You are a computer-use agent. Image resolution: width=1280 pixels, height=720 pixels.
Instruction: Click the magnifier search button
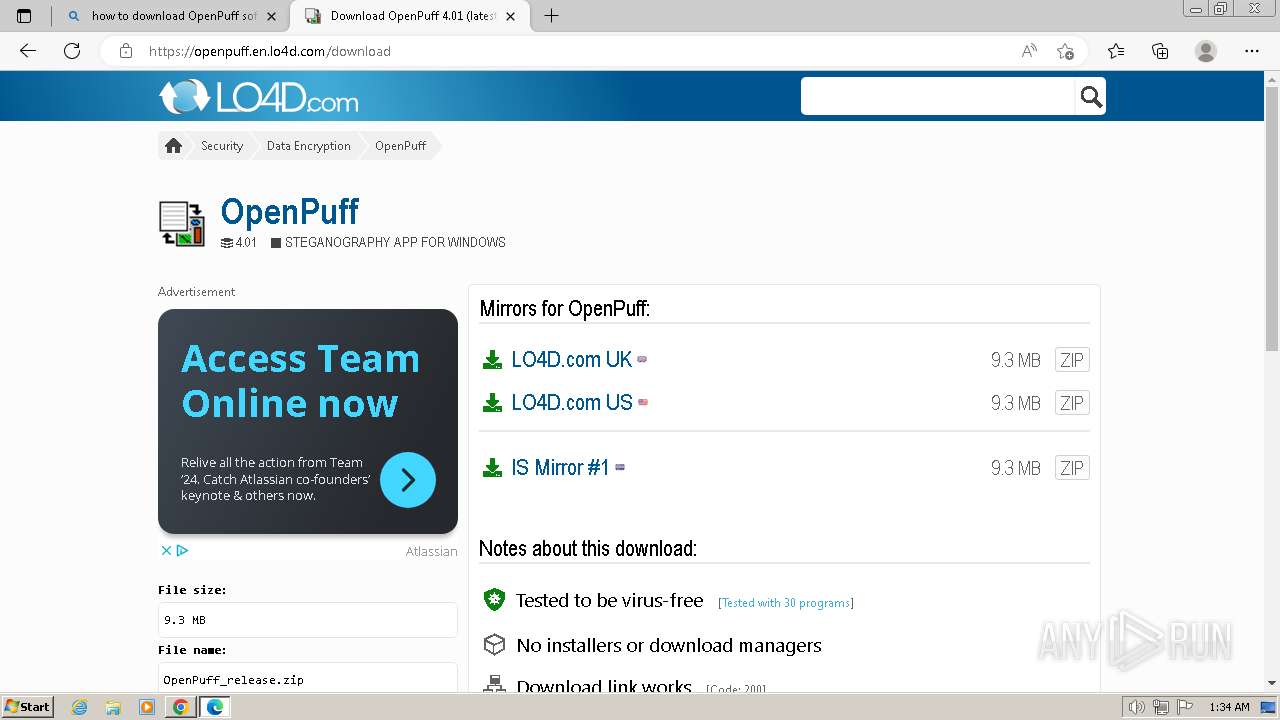[1091, 96]
